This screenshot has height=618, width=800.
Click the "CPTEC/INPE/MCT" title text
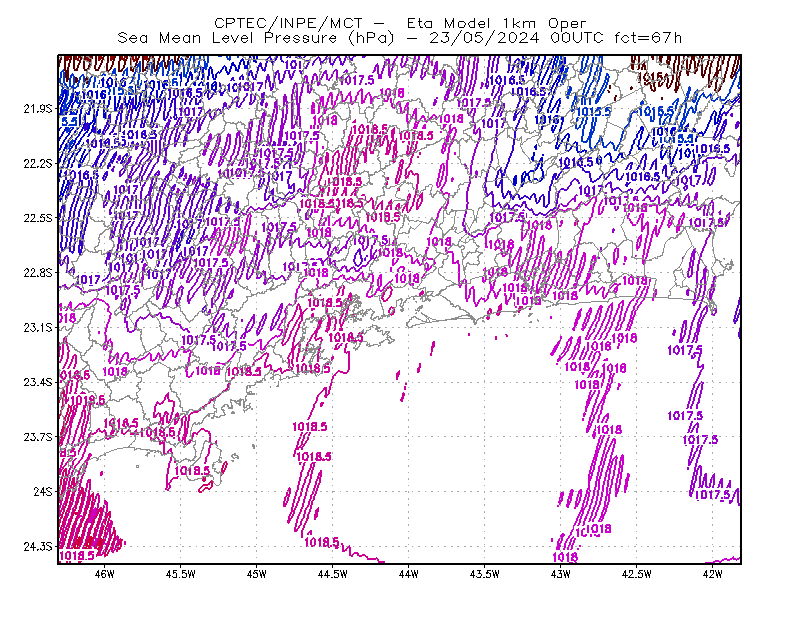[288, 23]
